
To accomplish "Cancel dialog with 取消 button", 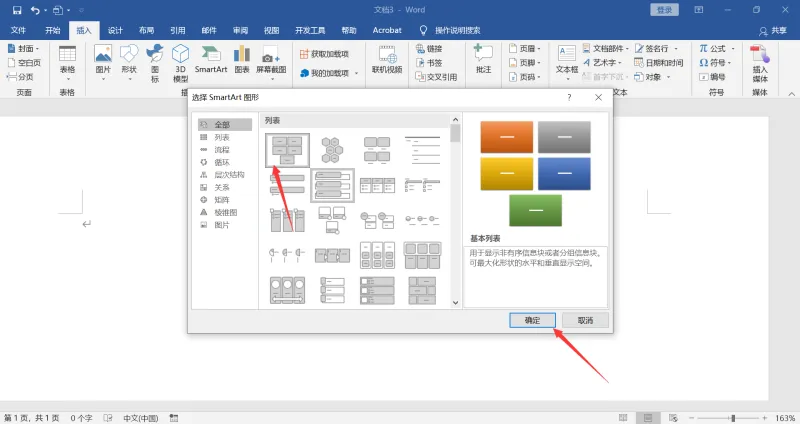I will 585,320.
